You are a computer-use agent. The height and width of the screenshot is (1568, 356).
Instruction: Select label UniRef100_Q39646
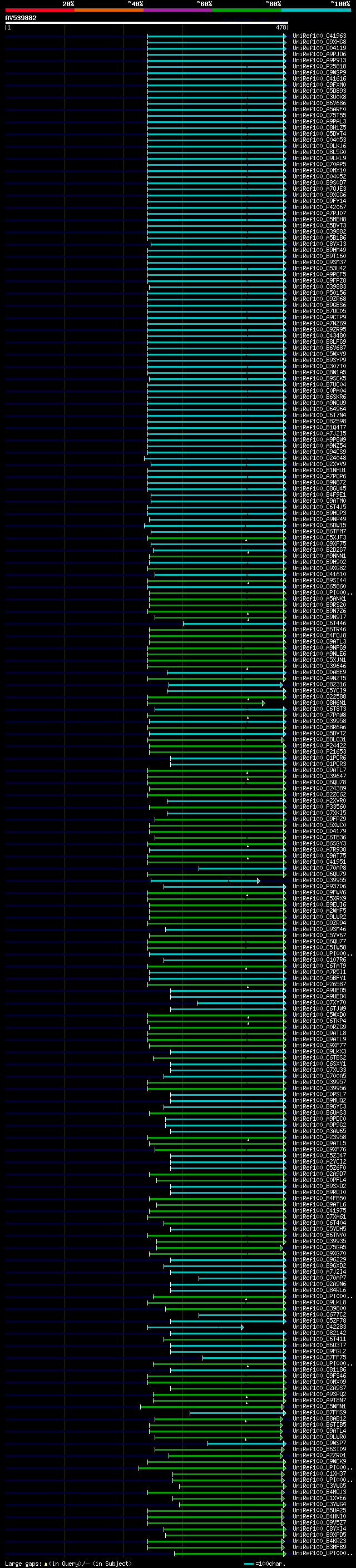(319, 666)
